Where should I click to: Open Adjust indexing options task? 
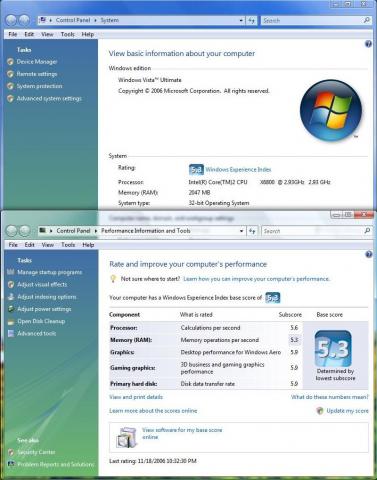coord(47,297)
